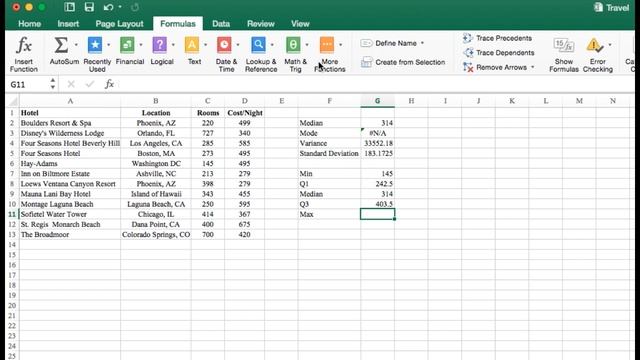Expand the Financial dropdown arrow
This screenshot has height=360, width=640.
(141, 45)
